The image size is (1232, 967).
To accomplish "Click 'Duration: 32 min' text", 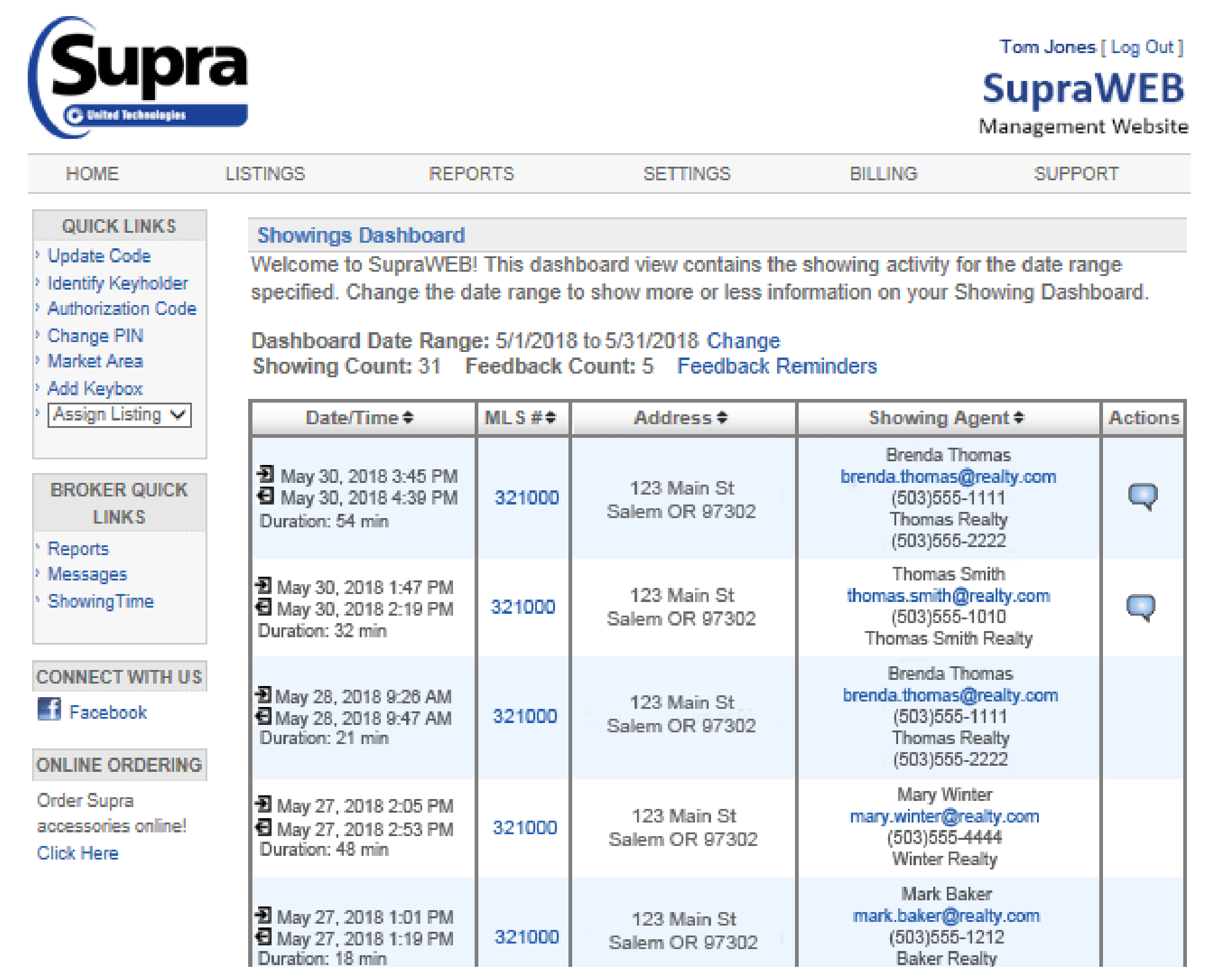I will [322, 631].
